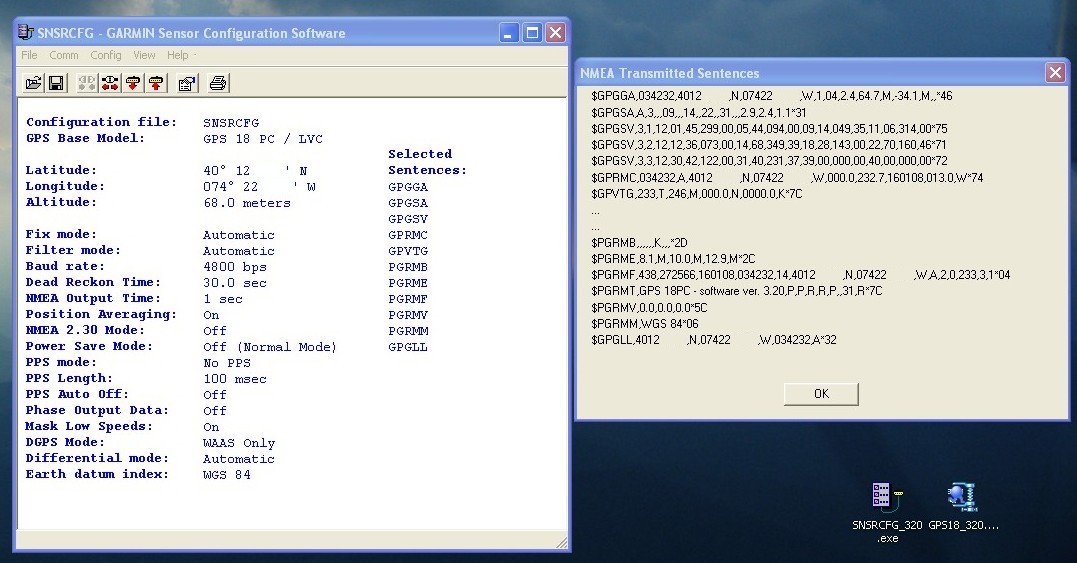Click the 'Configuration file:' label

(x=101, y=122)
